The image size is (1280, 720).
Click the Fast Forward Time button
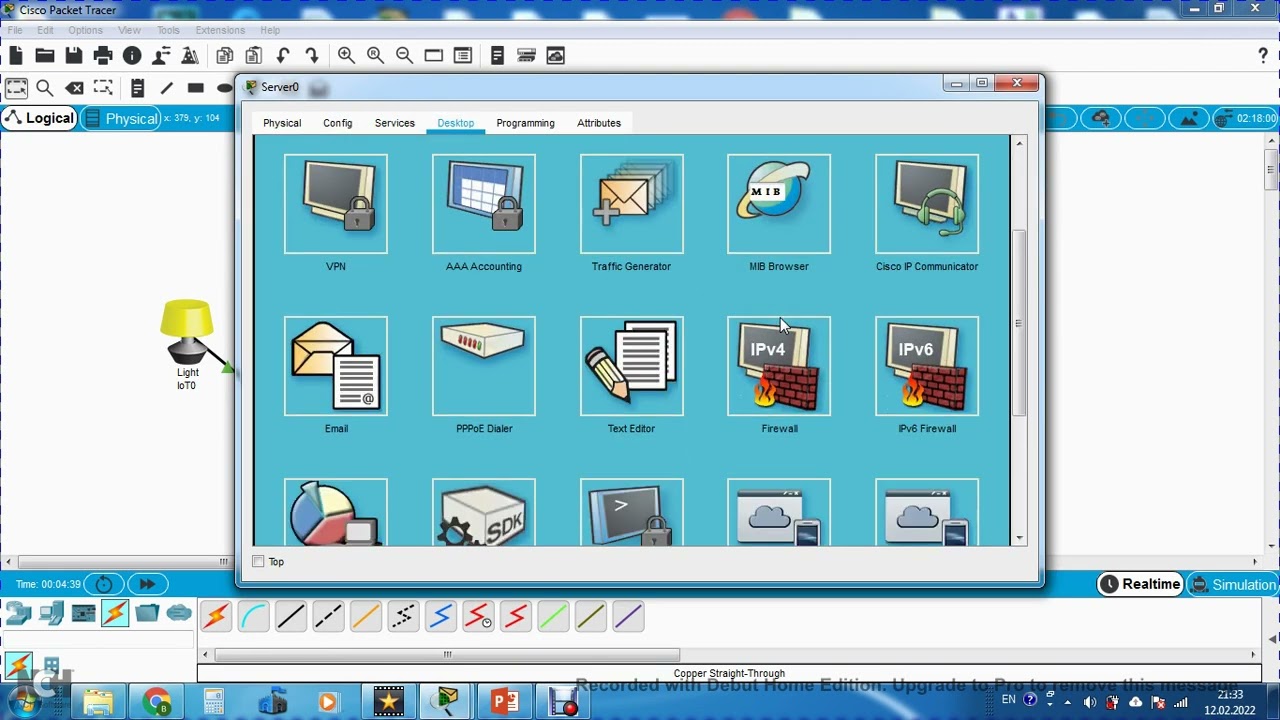click(x=147, y=584)
